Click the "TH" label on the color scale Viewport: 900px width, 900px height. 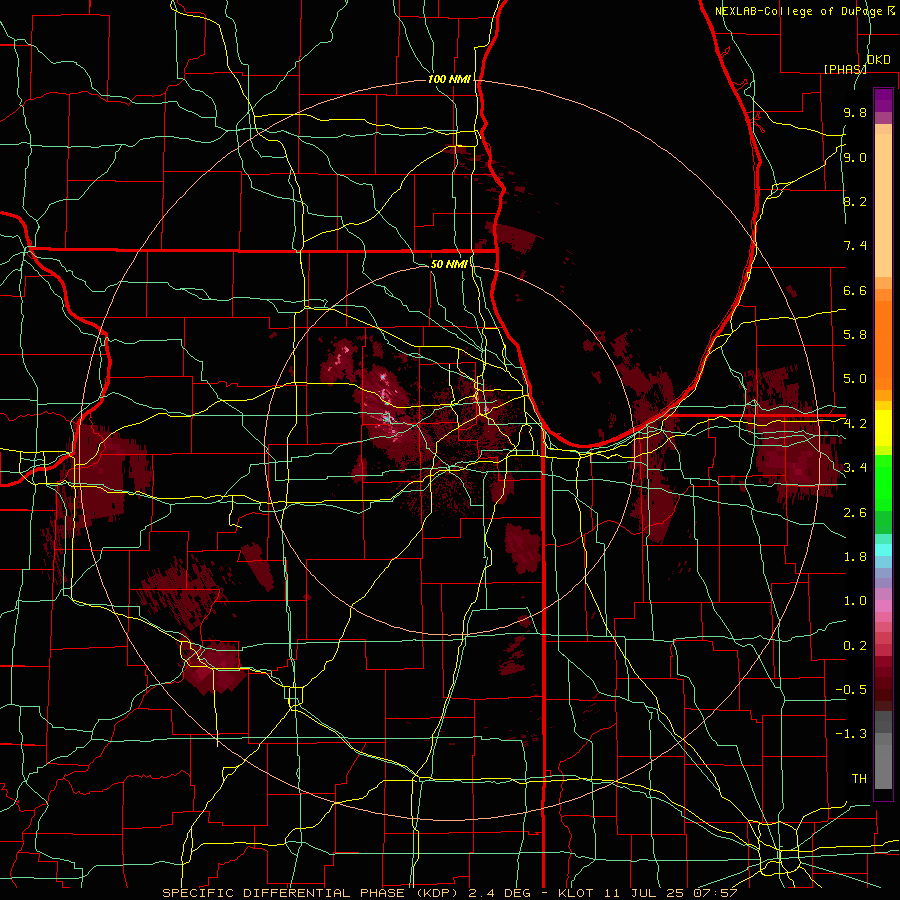[859, 779]
